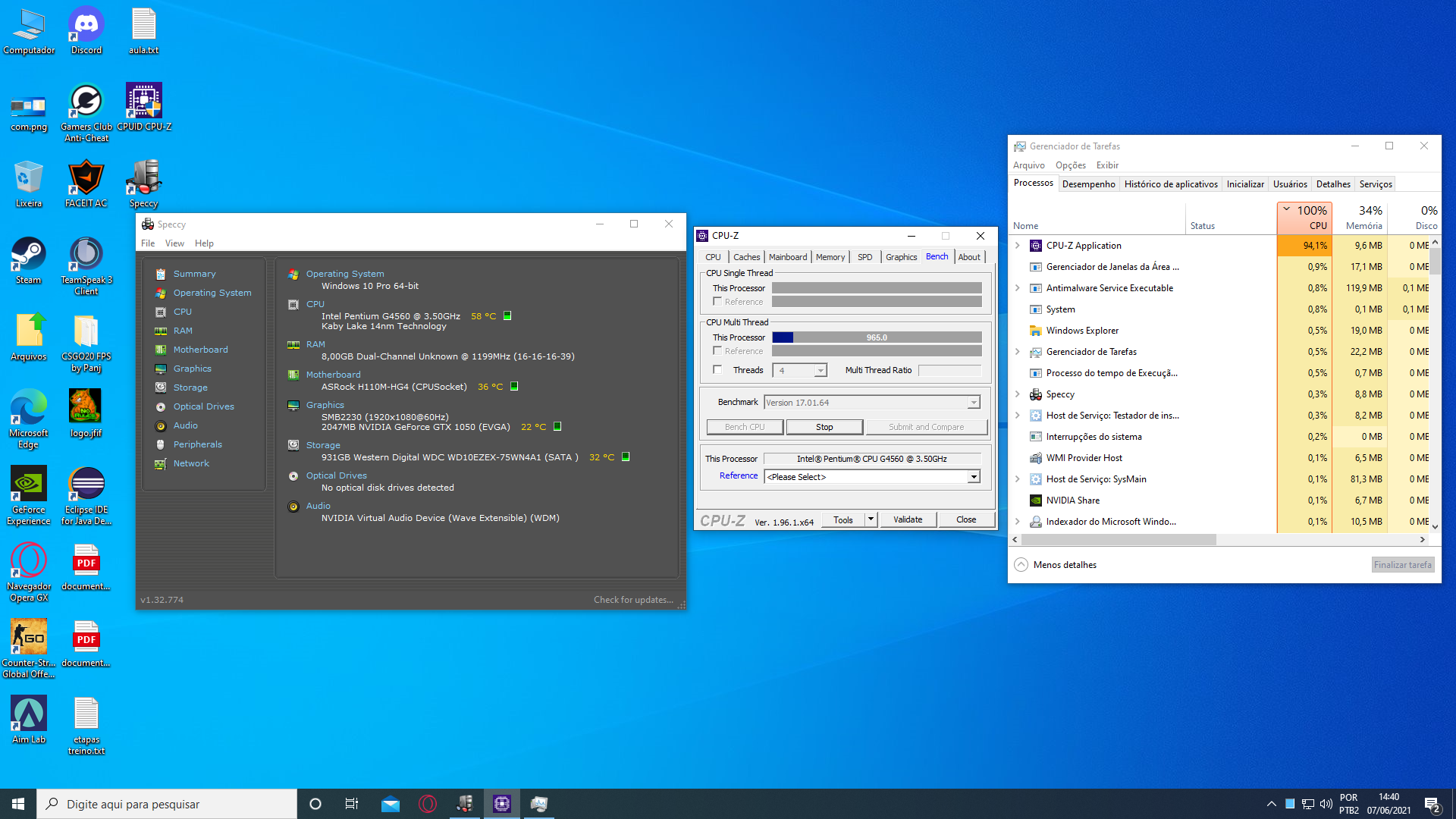Collapse to Menos detalhes view
Viewport: 1456px width, 819px height.
pos(1056,565)
